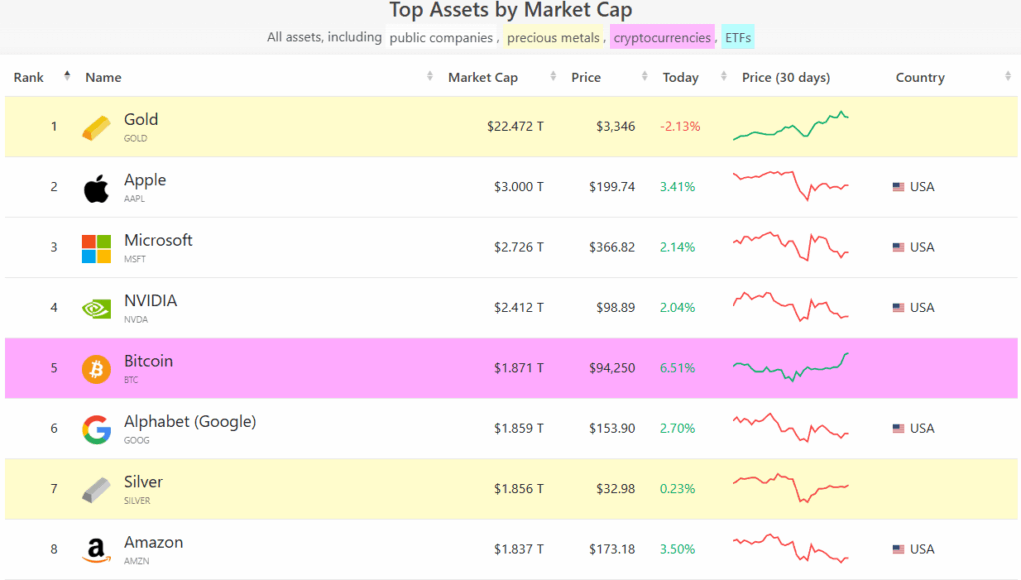Viewport: 1021px width, 580px height.
Task: Click Gold market cap $22.472 T
Action: click(515, 126)
